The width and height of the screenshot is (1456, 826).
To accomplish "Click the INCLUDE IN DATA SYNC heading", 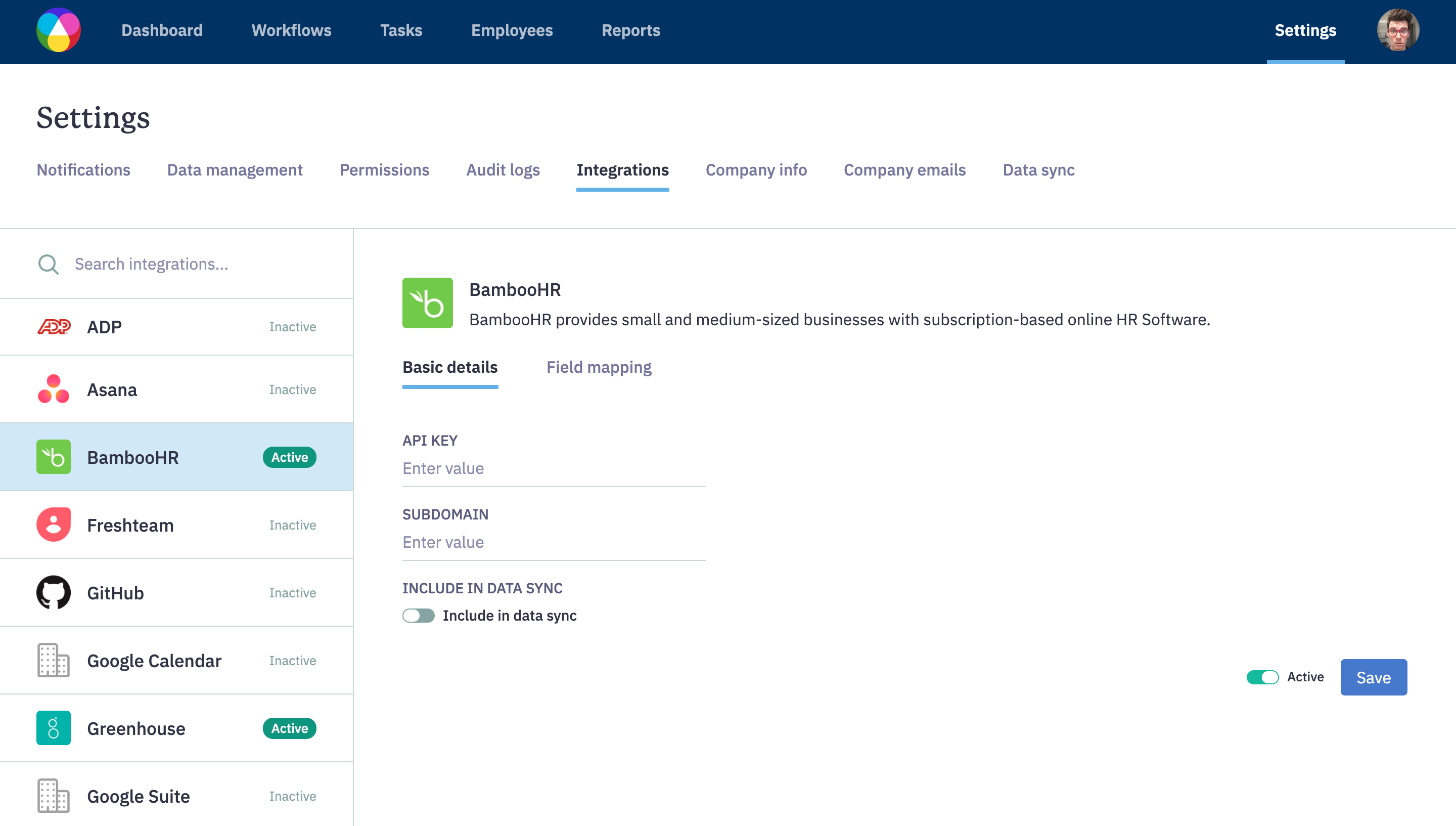I will pos(482,588).
